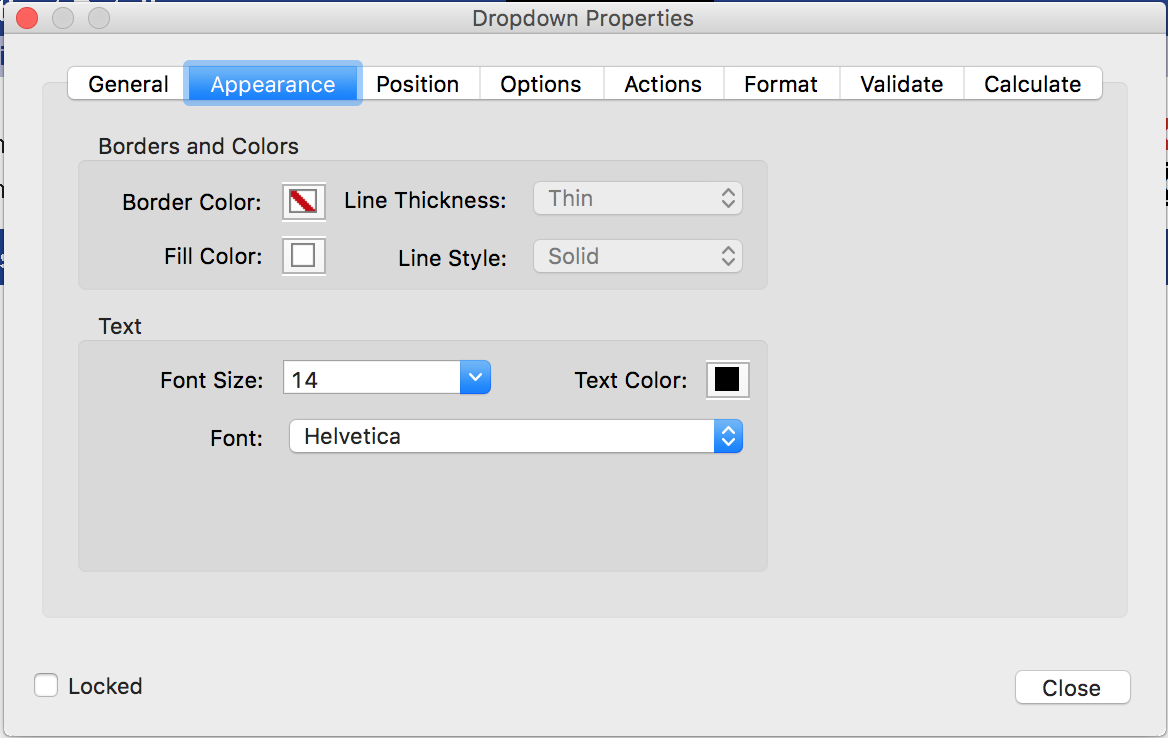This screenshot has width=1168, height=738.
Task: Select the Position tab
Action: point(419,84)
